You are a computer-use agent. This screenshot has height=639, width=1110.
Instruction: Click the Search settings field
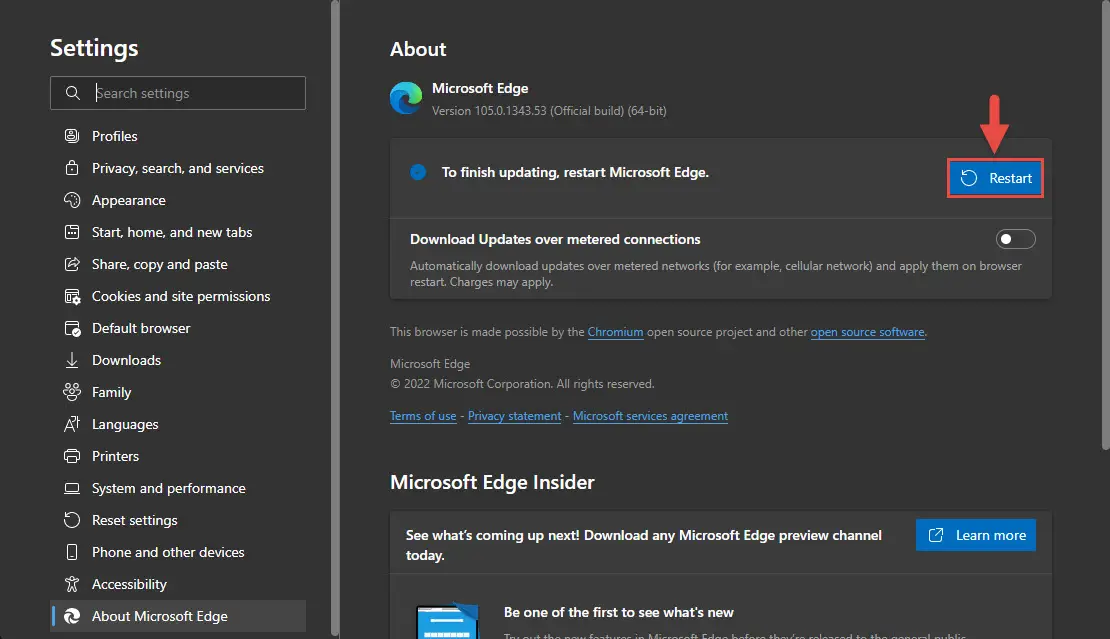(x=178, y=93)
